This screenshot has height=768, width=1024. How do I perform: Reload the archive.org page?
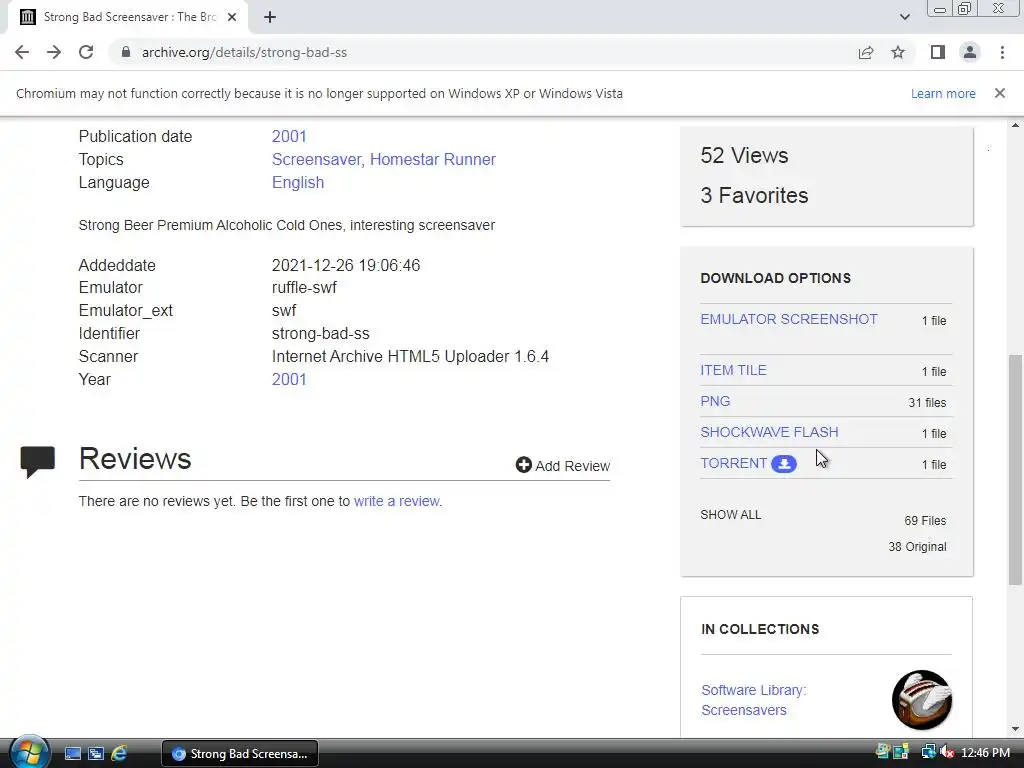(86, 52)
